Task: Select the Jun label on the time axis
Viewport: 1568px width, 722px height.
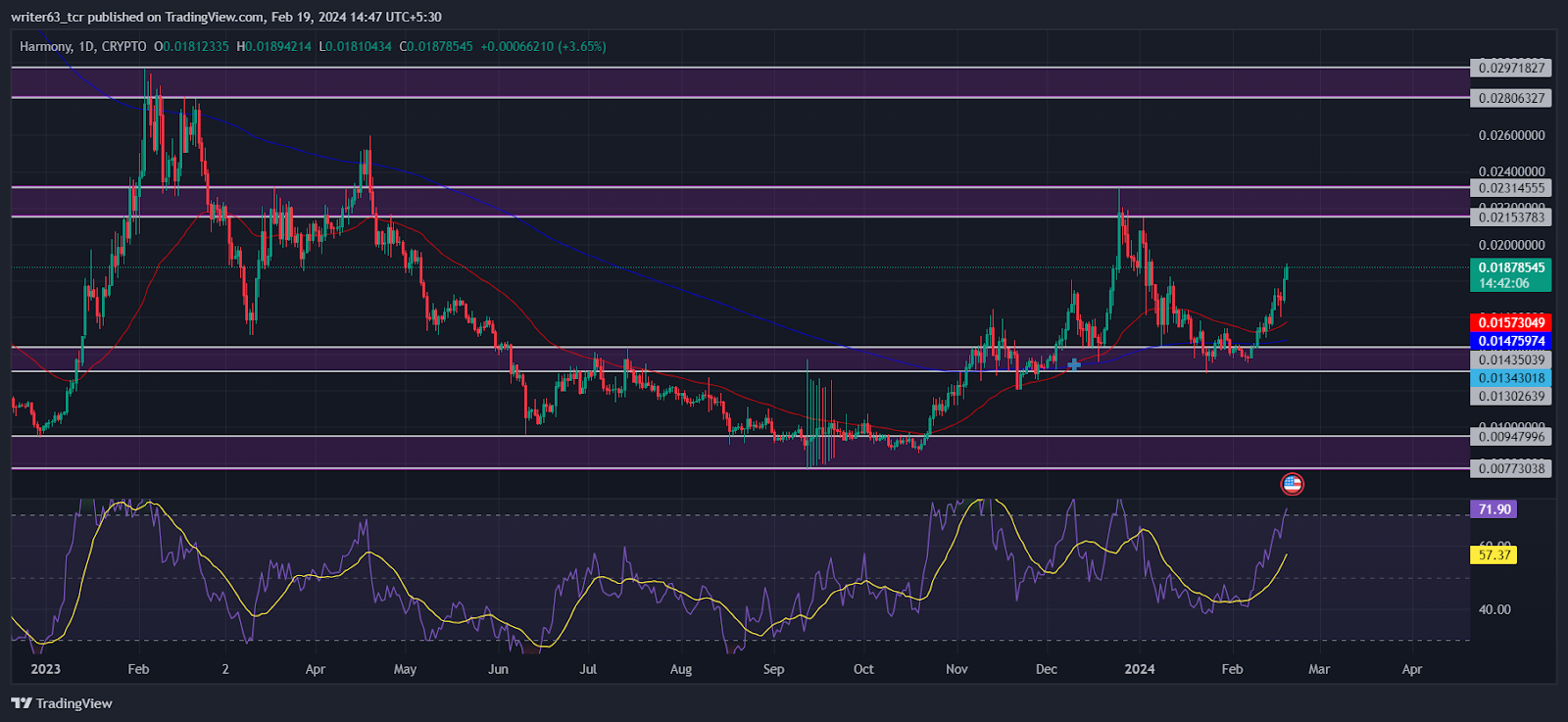Action: pos(499,669)
